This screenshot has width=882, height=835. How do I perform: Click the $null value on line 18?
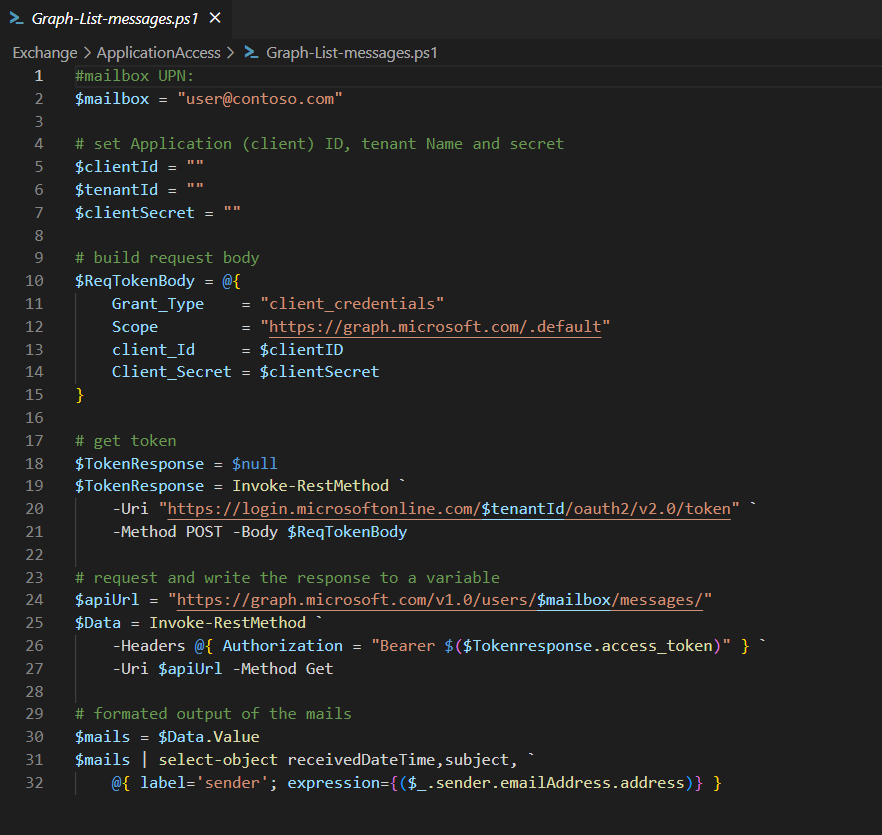255,464
